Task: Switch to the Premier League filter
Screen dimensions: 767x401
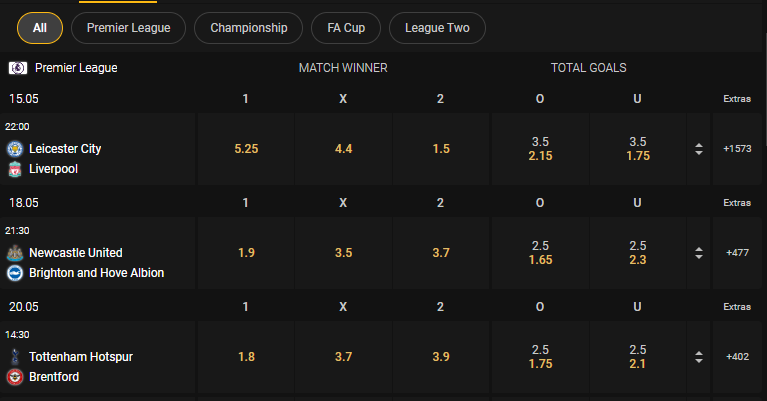Action: click(x=129, y=28)
